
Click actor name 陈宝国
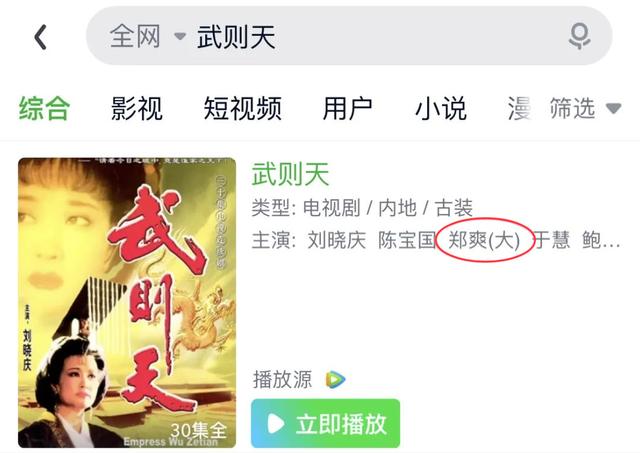(407, 240)
